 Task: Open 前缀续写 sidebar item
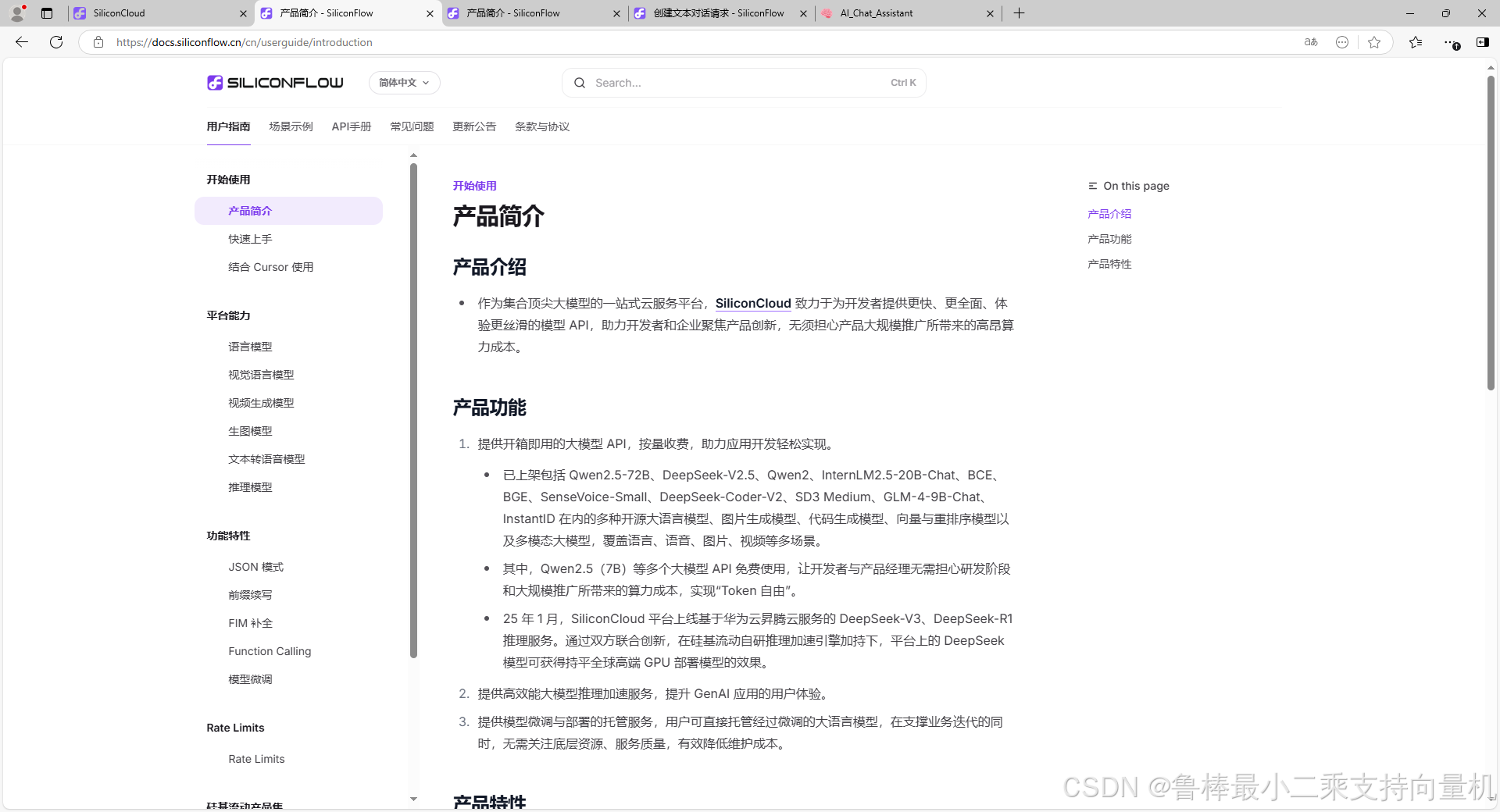(250, 595)
